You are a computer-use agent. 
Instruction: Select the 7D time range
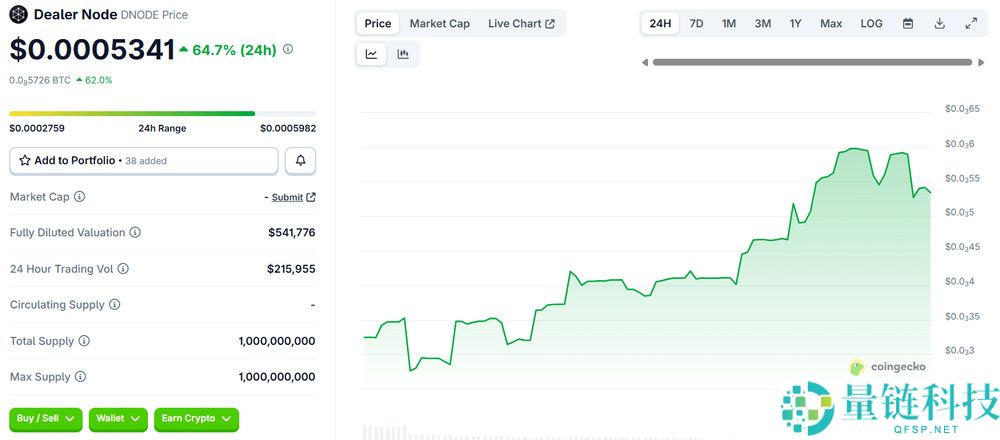point(696,23)
